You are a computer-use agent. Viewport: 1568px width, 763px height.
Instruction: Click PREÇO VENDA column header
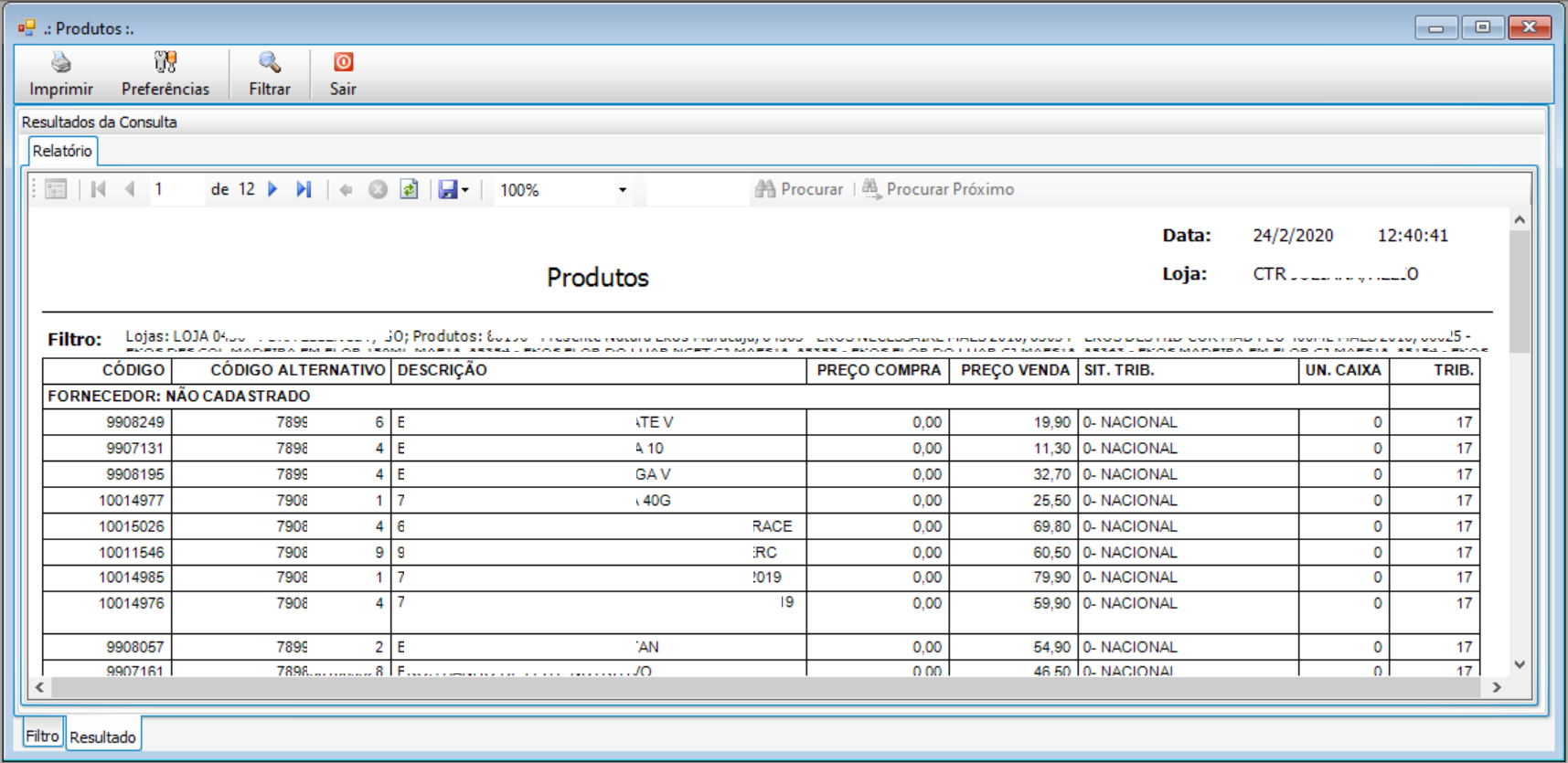1014,370
